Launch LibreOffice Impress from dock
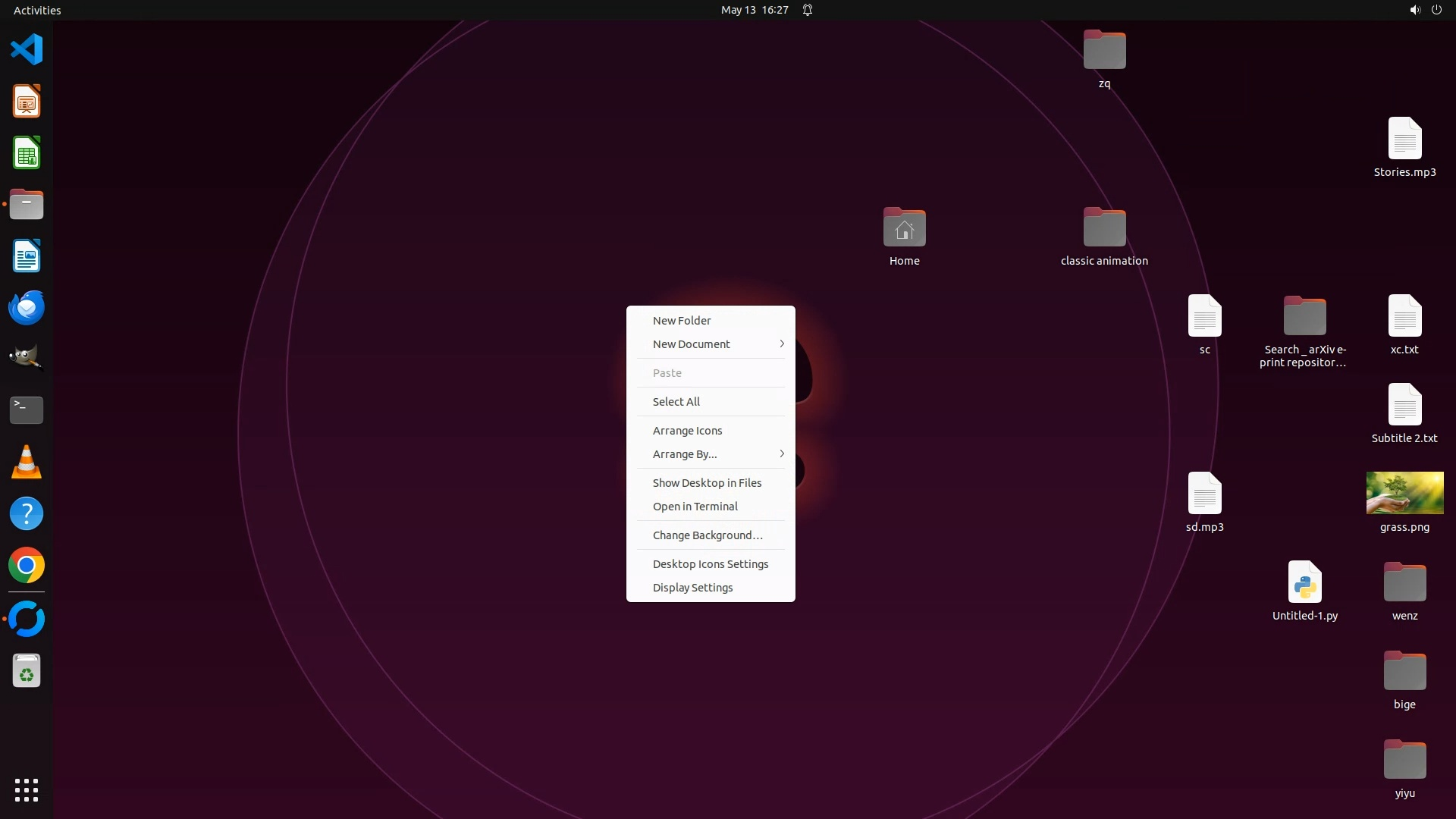The image size is (1456, 819). pos(27,102)
